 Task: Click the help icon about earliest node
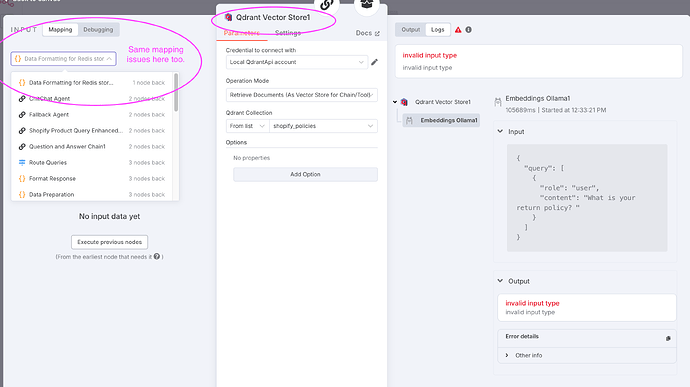coord(157,256)
